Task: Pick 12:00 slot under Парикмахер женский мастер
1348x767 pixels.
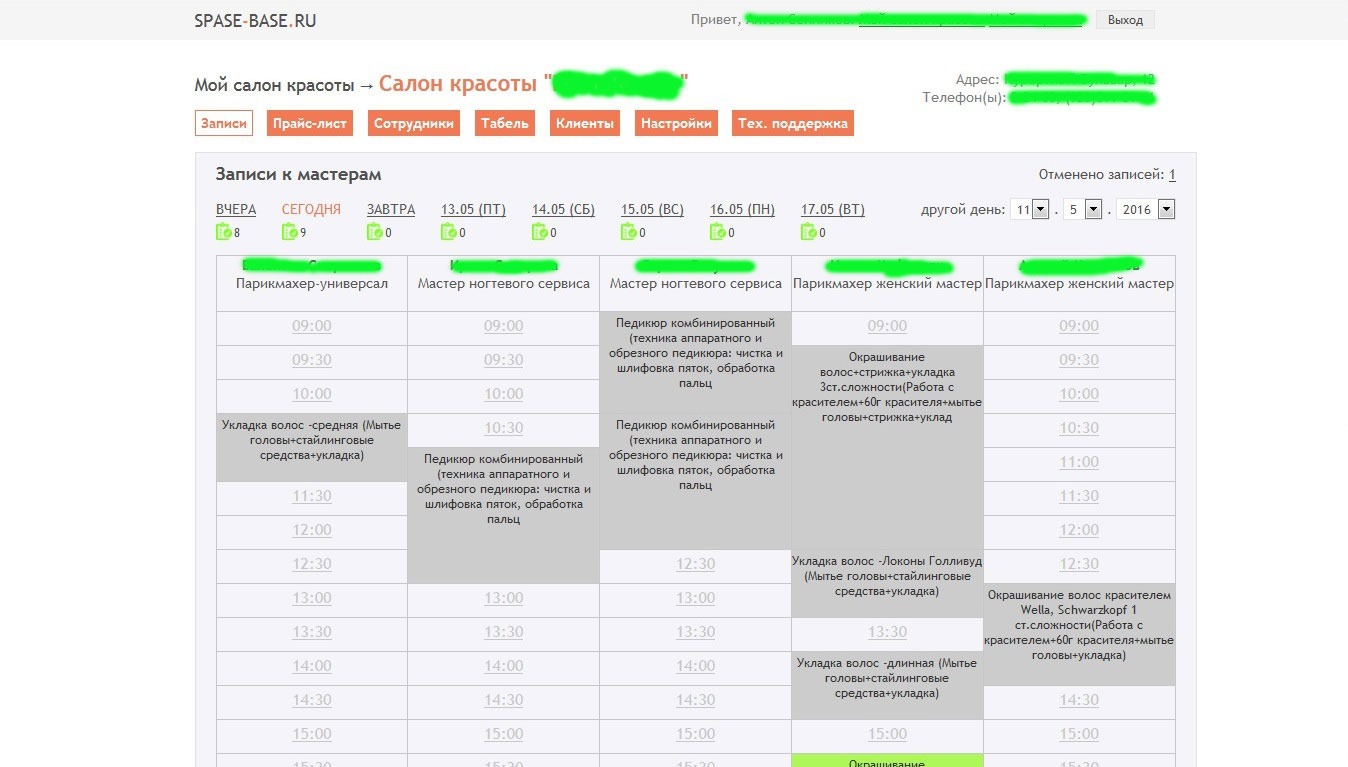Action: pos(1080,530)
